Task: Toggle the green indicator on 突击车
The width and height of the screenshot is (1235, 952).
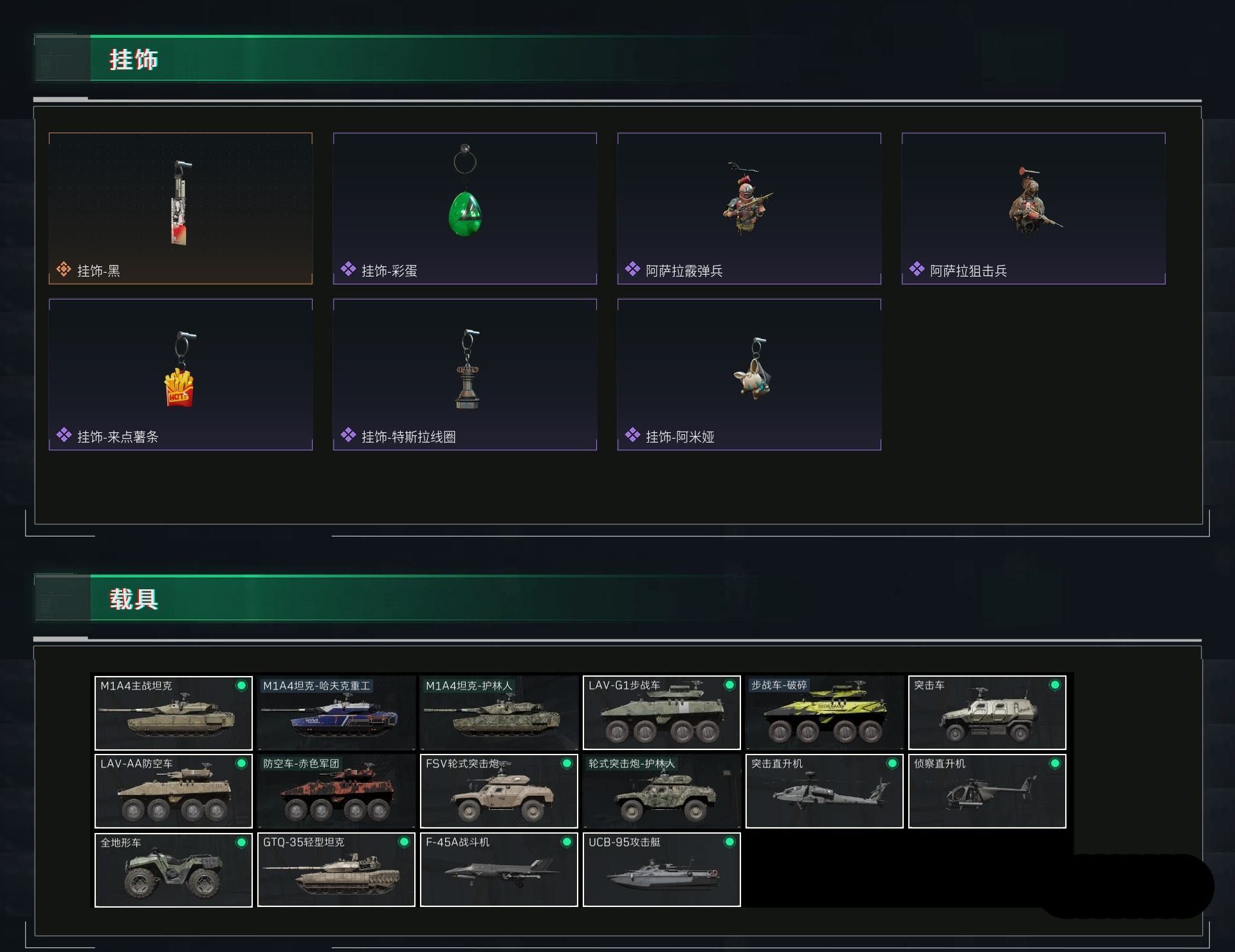Action: [1055, 686]
